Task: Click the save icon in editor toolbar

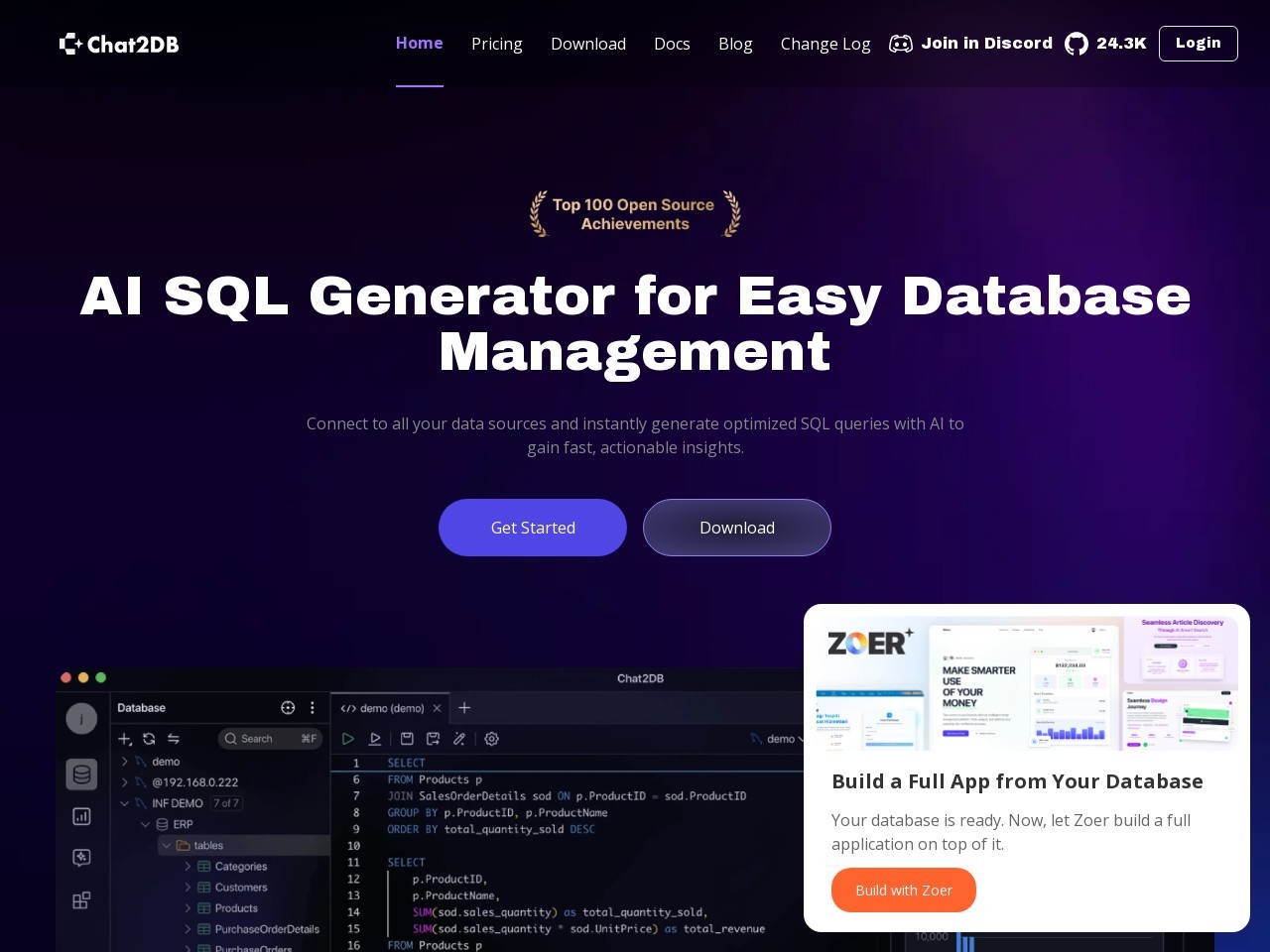Action: [x=407, y=739]
